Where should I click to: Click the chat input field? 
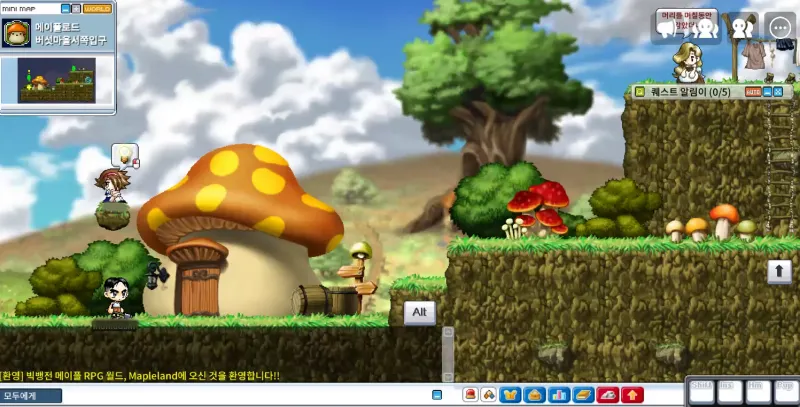click(x=245, y=396)
